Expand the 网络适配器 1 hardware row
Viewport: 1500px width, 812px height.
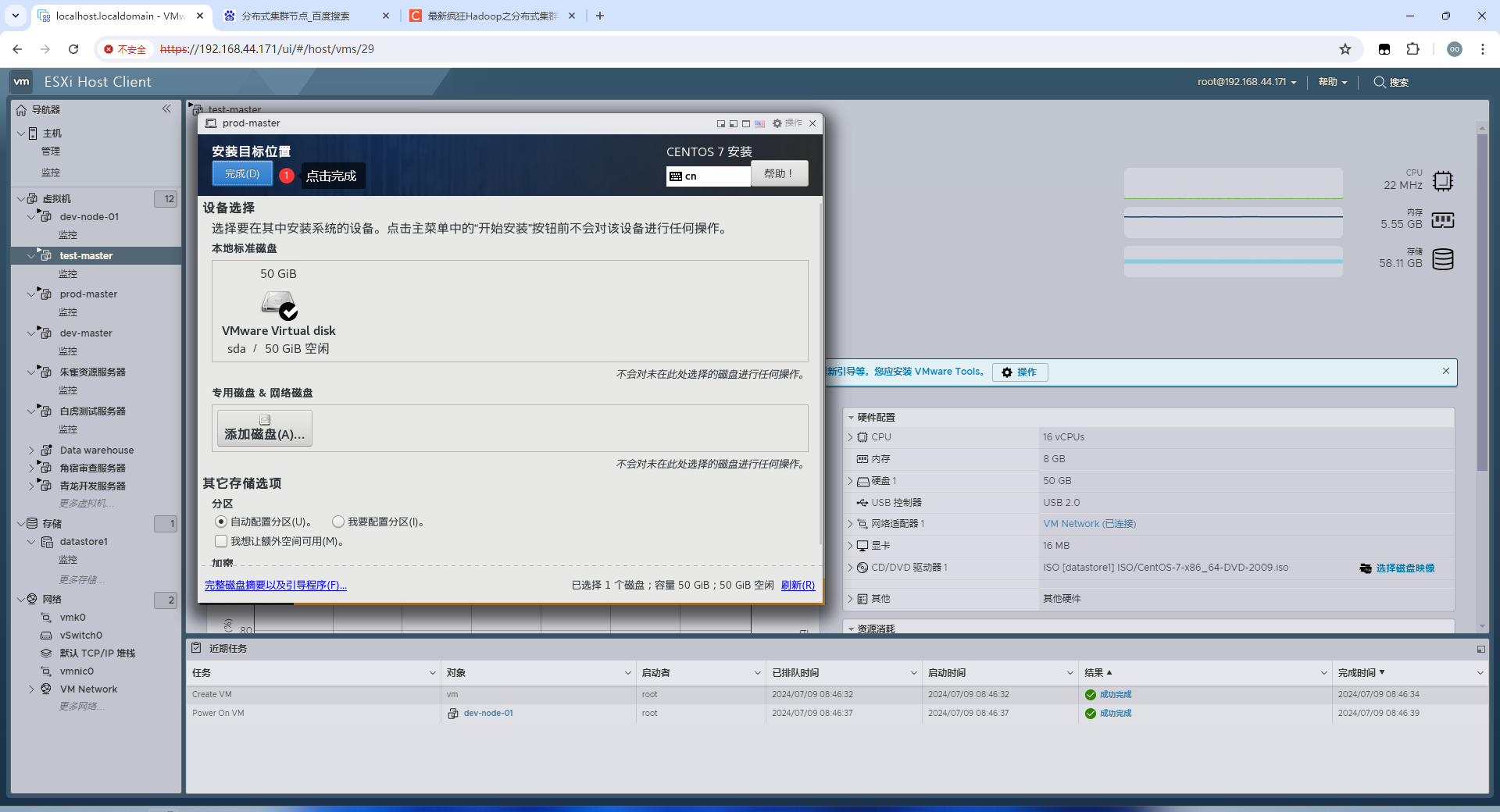(851, 524)
